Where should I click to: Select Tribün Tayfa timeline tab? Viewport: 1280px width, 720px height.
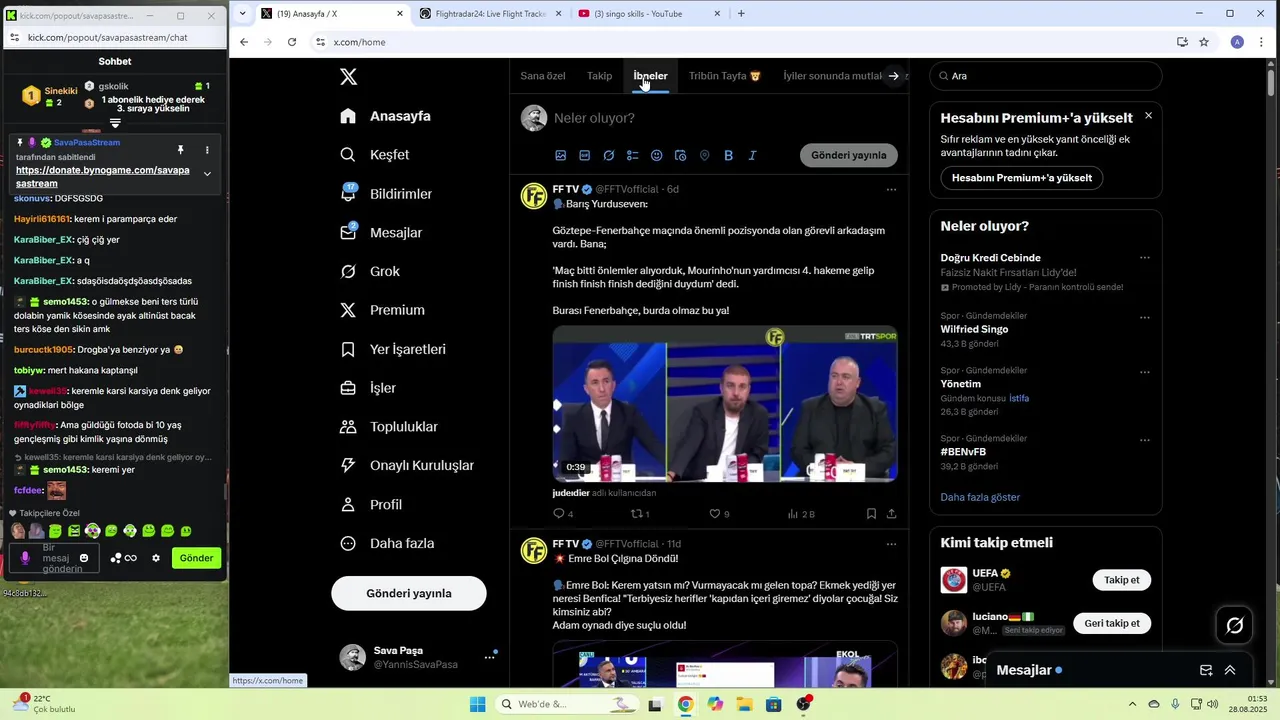725,76
